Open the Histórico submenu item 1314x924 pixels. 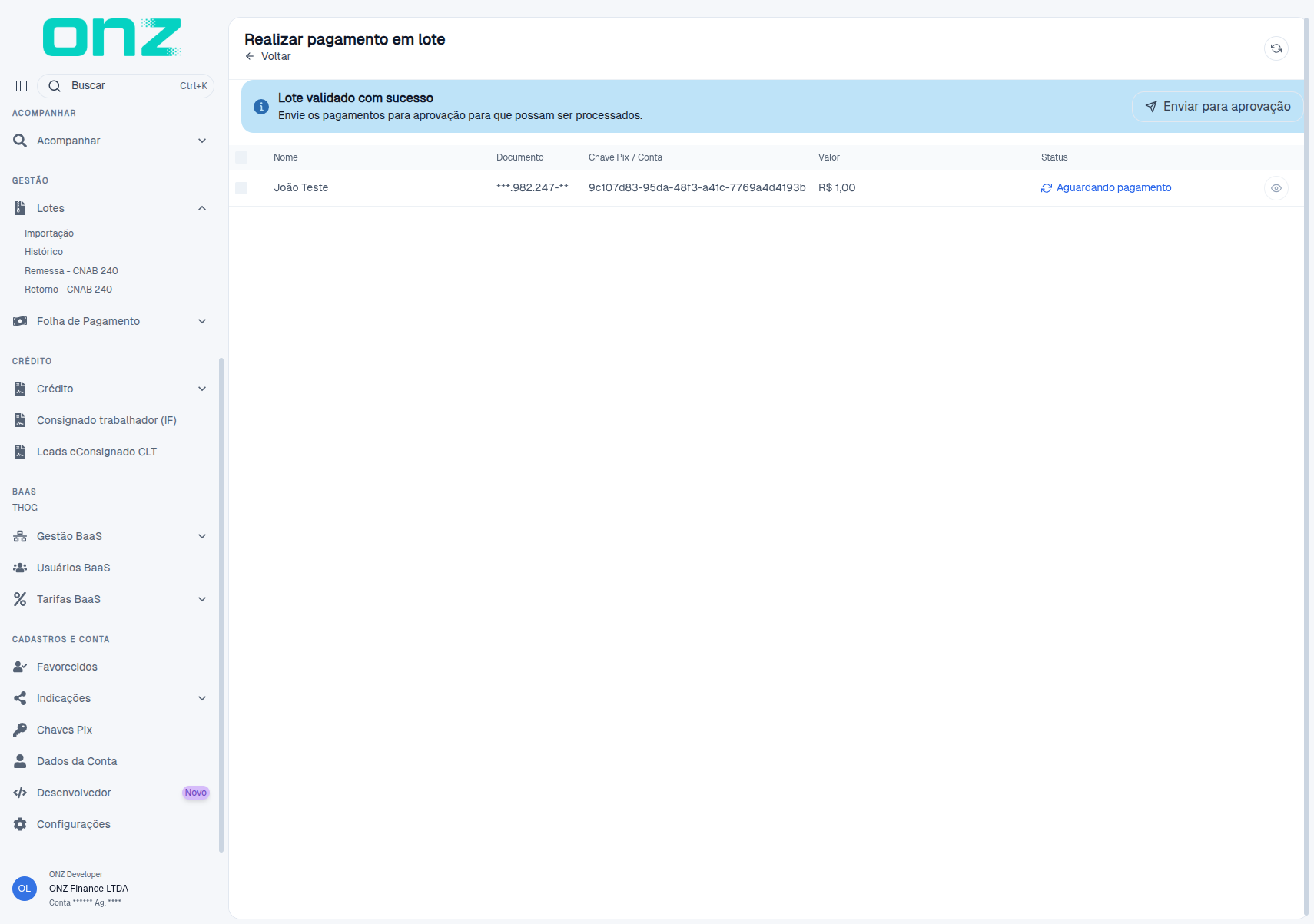tap(44, 252)
